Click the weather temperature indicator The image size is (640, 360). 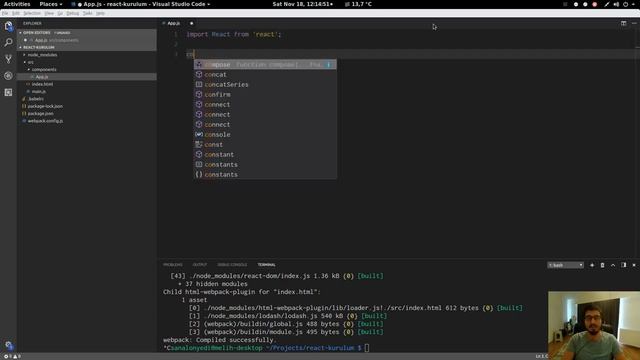(358, 4)
